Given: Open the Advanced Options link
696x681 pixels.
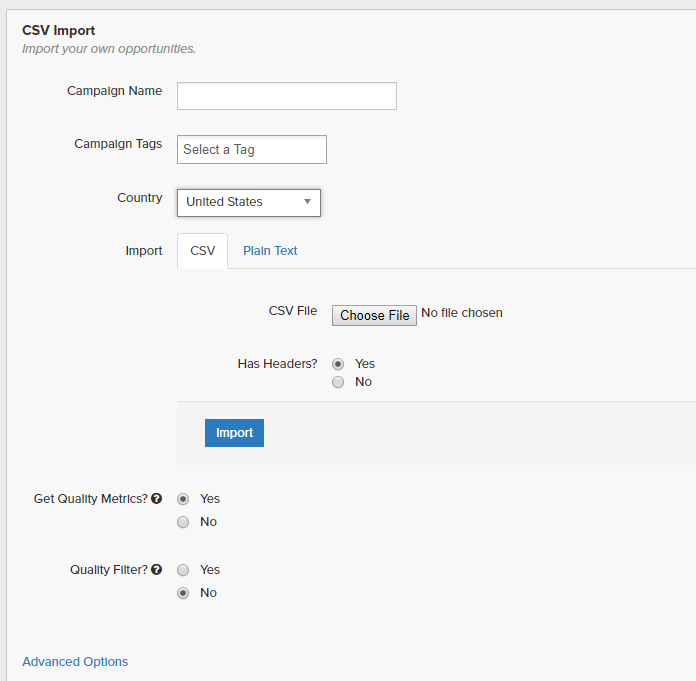Looking at the screenshot, I should (75, 662).
